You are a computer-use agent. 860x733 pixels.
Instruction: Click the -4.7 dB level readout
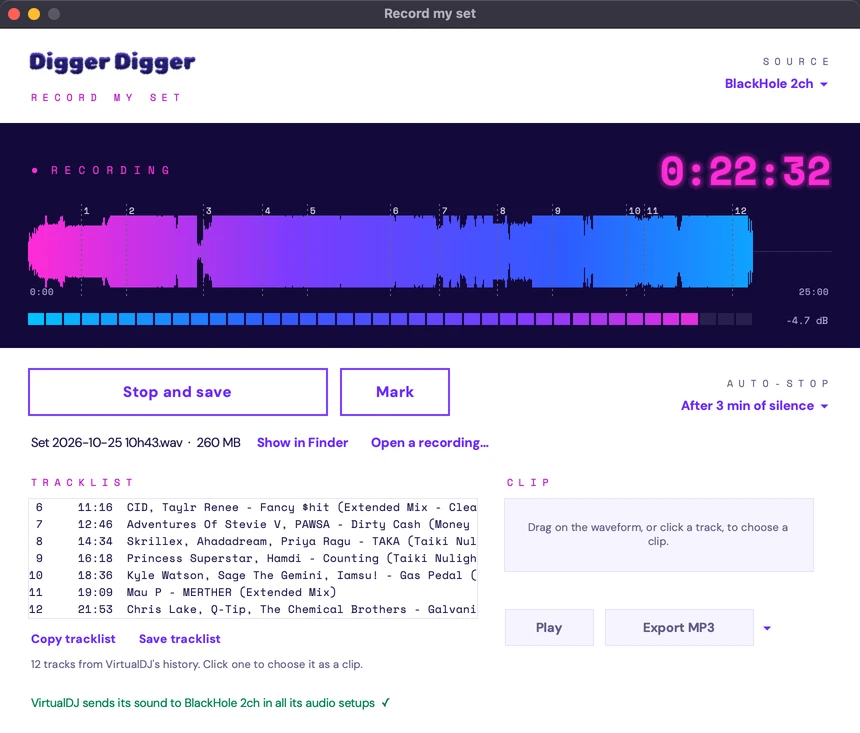click(807, 320)
